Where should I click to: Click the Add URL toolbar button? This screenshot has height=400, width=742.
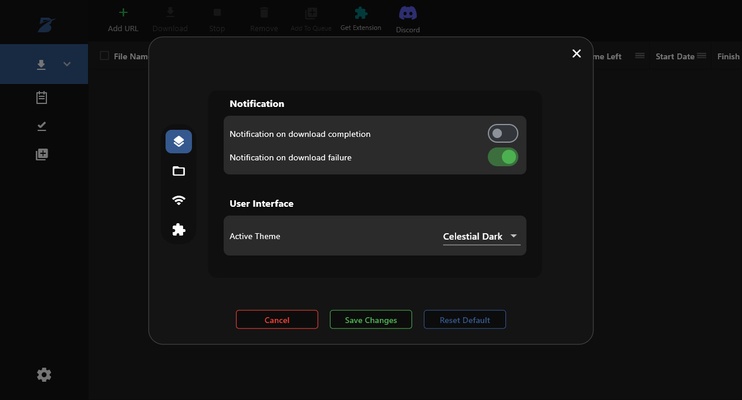(x=123, y=20)
